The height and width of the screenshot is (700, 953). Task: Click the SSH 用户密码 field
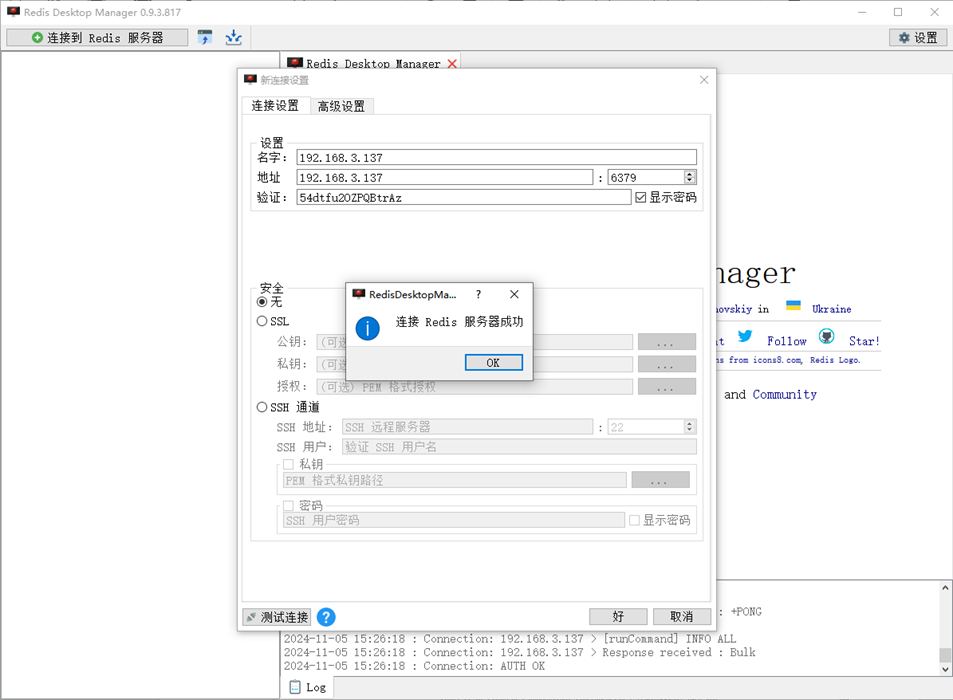pyautogui.click(x=453, y=520)
